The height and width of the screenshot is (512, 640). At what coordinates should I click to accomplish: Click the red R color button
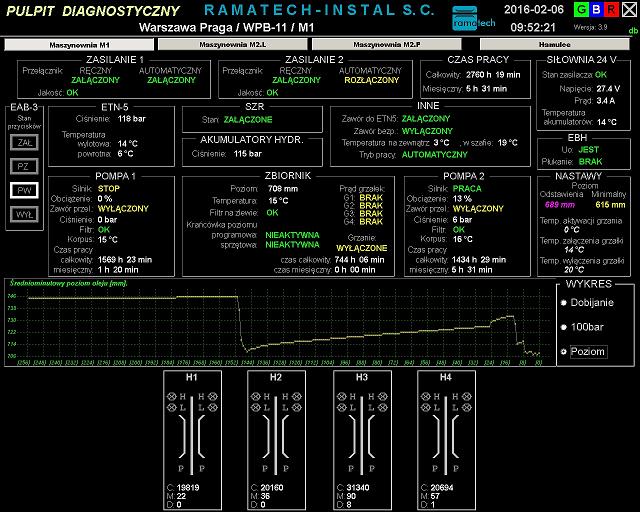pyautogui.click(x=612, y=9)
